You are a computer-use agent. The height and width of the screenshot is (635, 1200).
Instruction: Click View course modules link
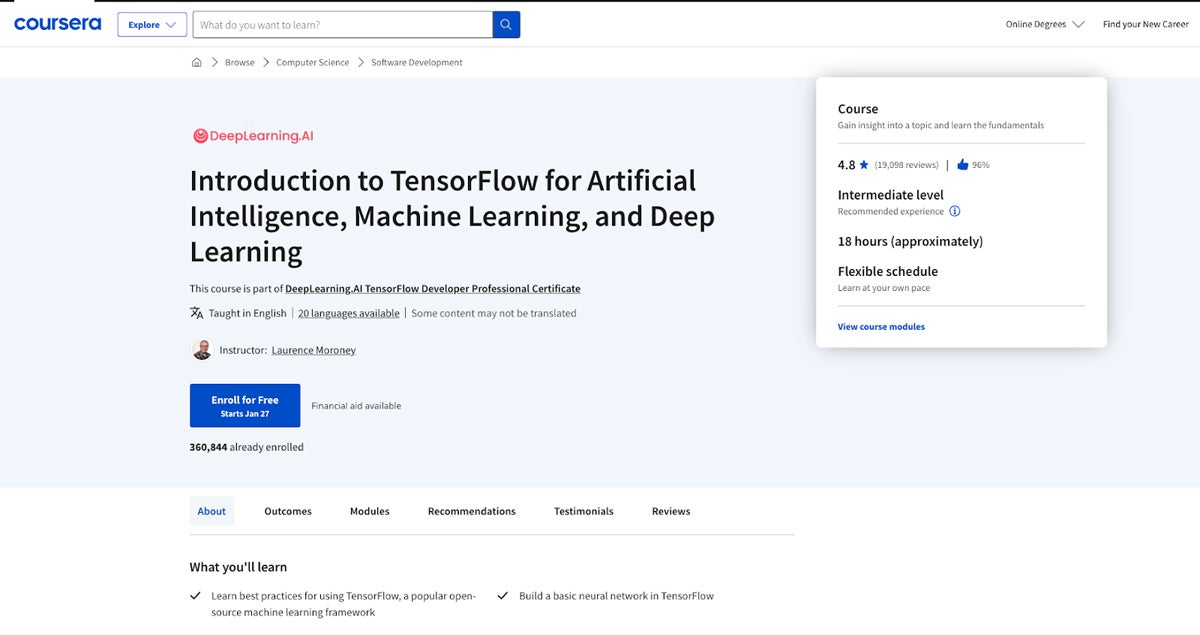[881, 327]
